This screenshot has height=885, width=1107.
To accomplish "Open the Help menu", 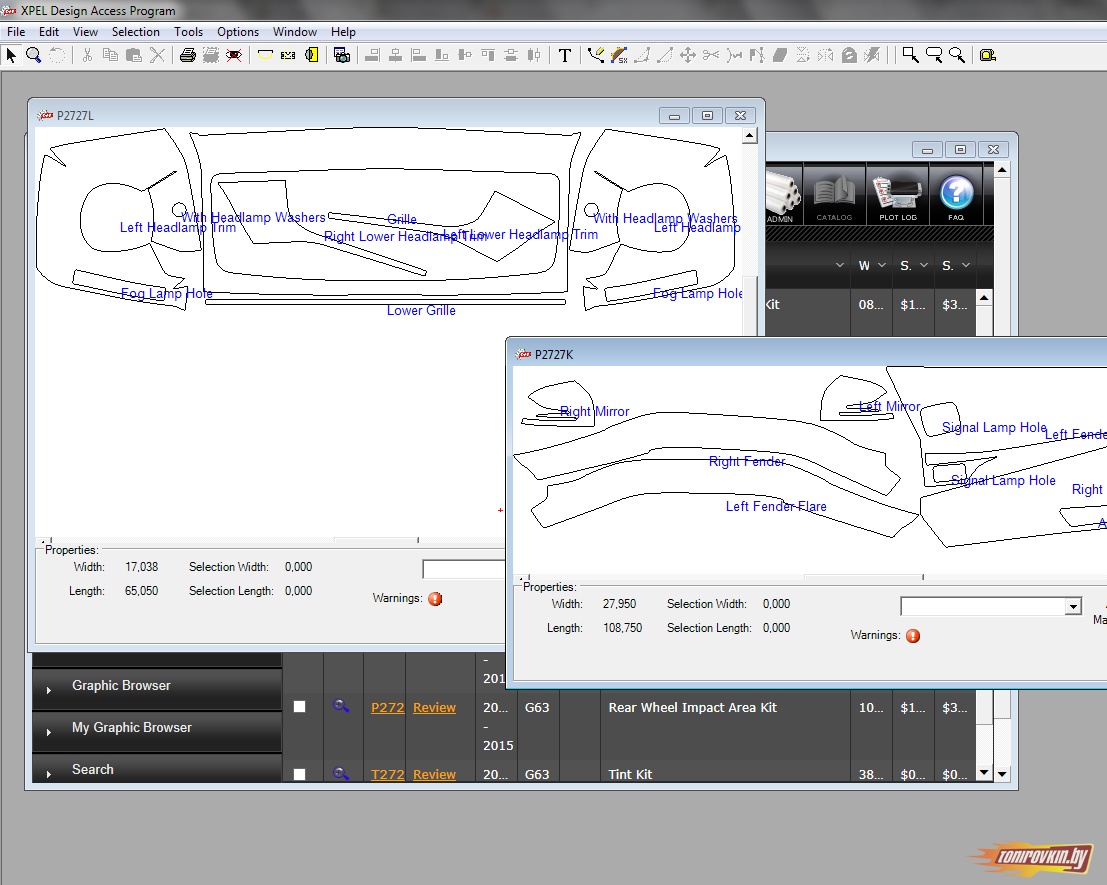I will pos(343,32).
